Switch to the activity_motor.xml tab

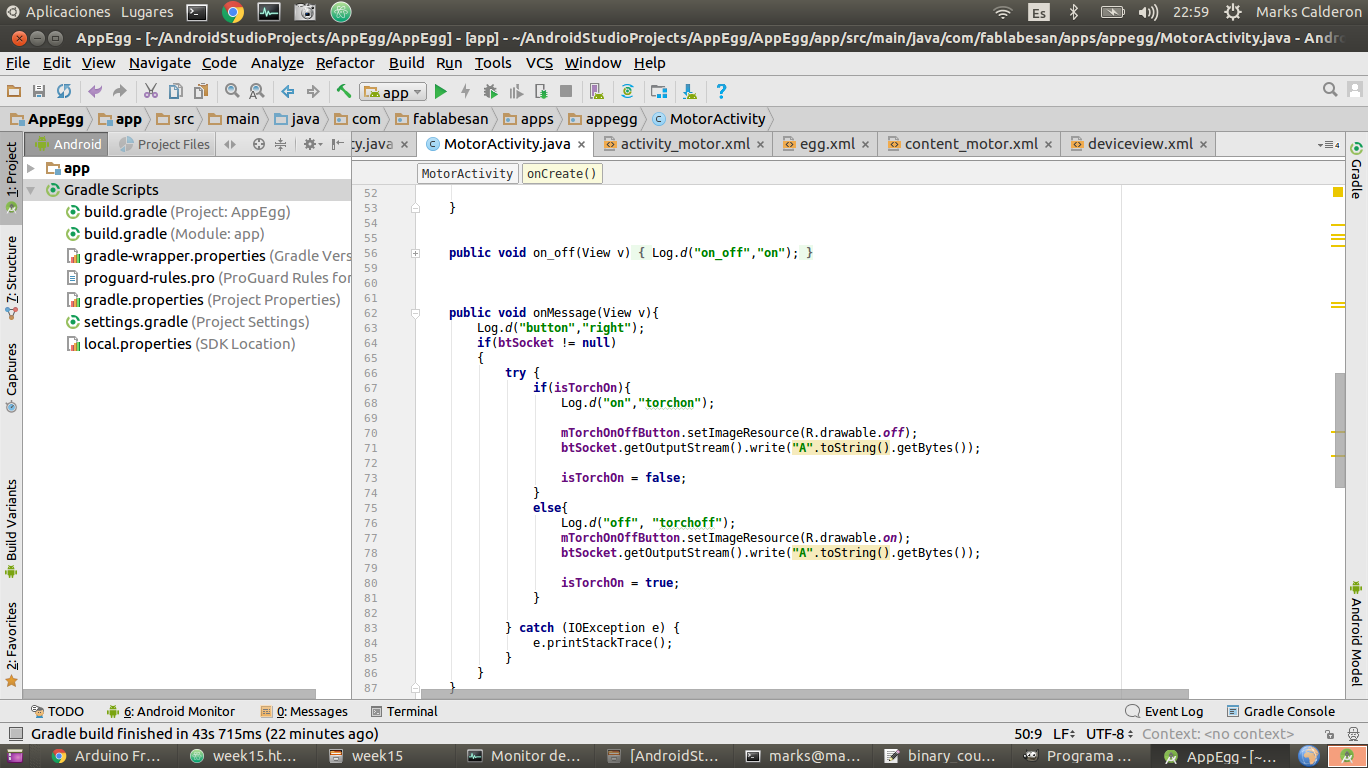[684, 144]
